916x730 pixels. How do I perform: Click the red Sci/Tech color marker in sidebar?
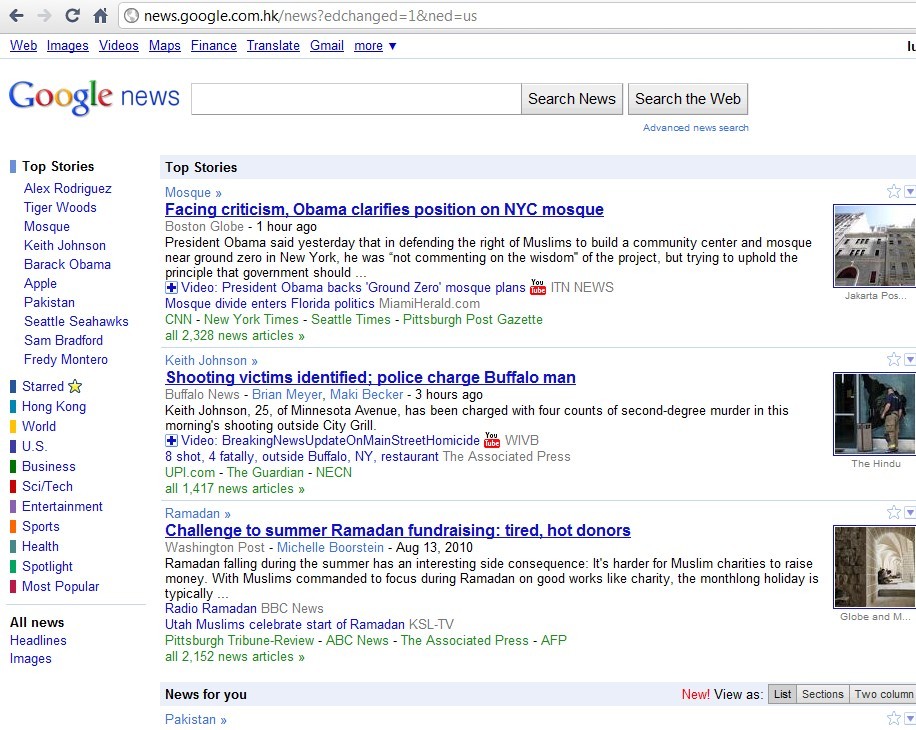pos(13,487)
